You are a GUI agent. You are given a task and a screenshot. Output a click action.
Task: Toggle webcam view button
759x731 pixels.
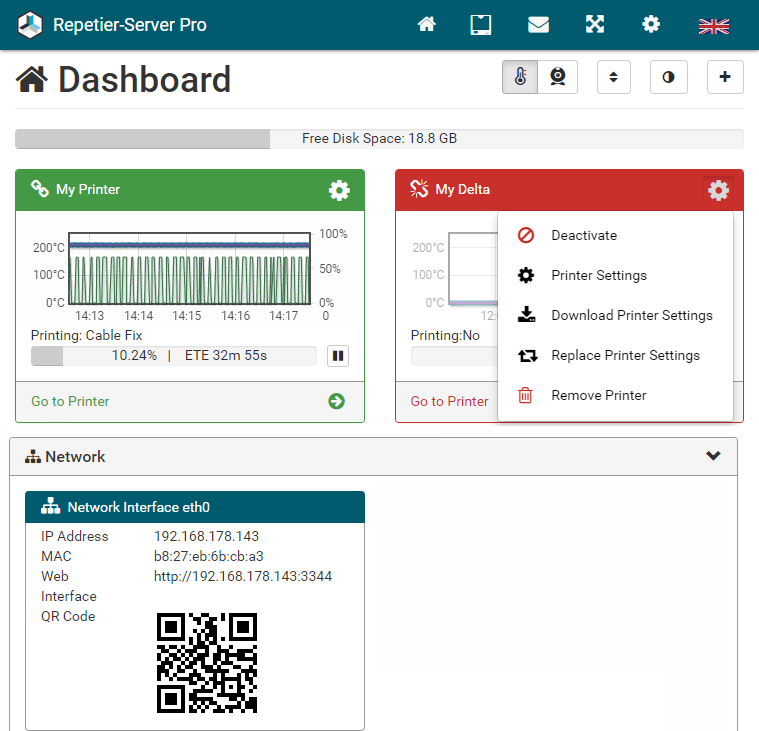559,77
